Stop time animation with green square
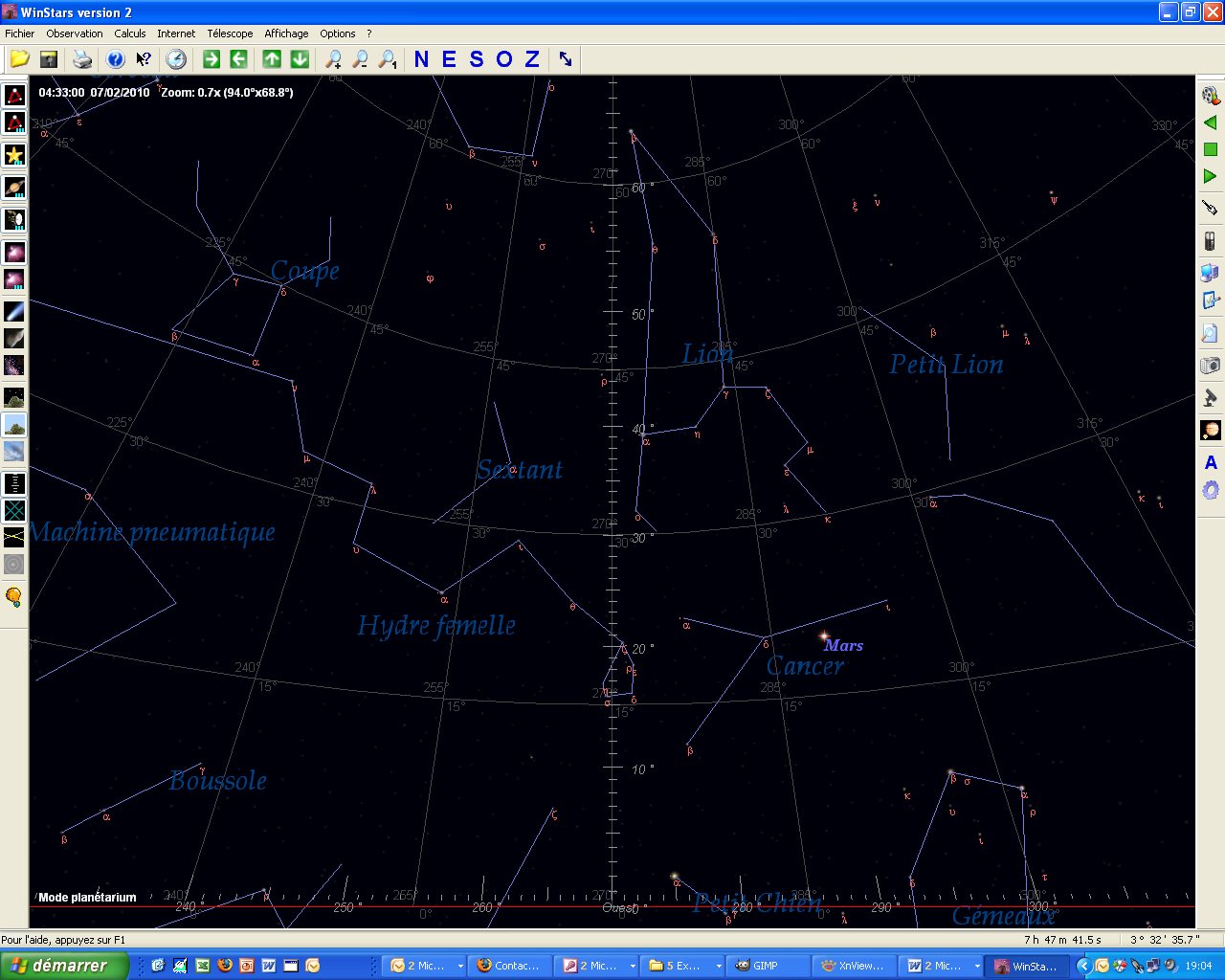 click(x=1210, y=149)
